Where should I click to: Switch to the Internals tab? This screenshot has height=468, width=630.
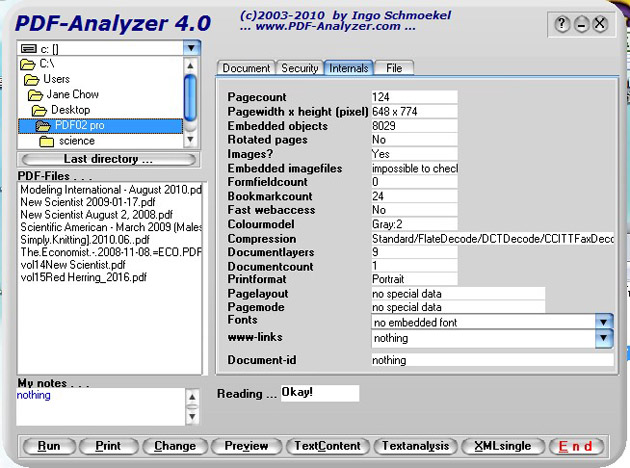click(349, 68)
